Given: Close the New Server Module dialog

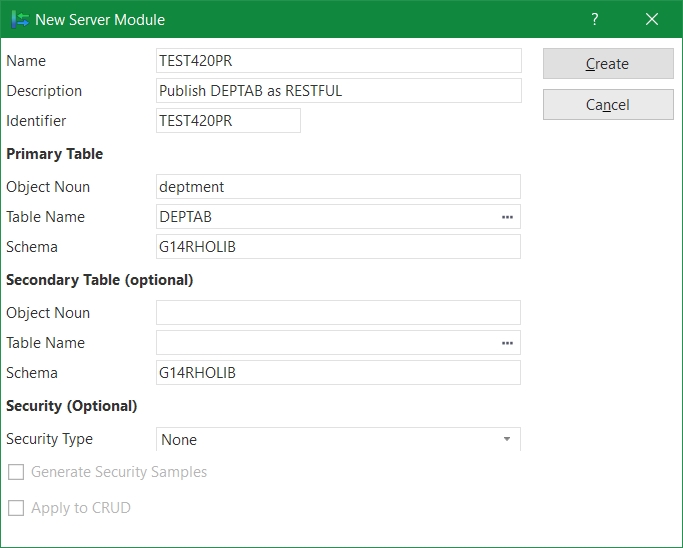Looking at the screenshot, I should coord(652,19).
